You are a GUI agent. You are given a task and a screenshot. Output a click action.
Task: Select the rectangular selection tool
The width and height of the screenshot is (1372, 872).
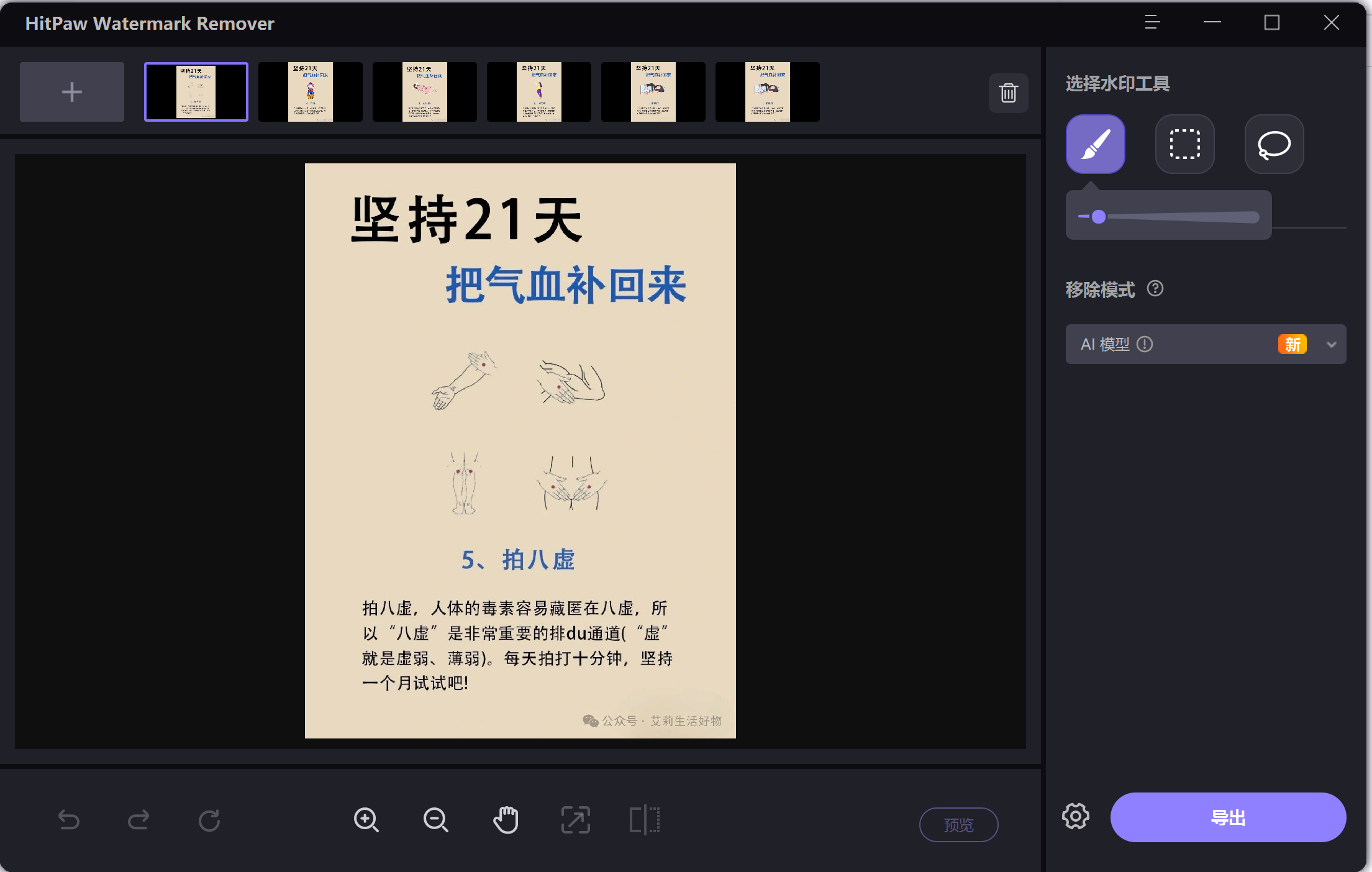pyautogui.click(x=1184, y=144)
